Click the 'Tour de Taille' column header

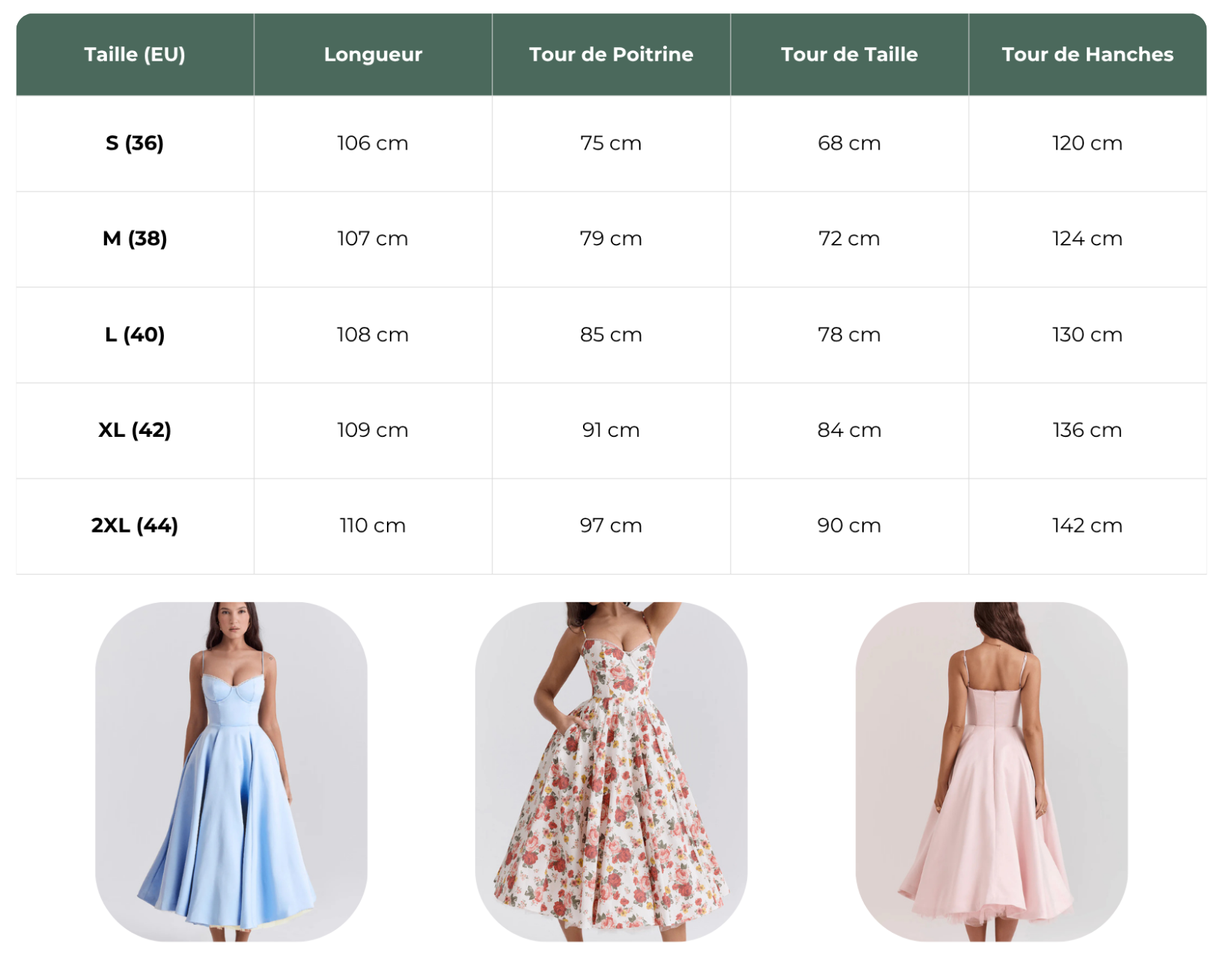(849, 55)
